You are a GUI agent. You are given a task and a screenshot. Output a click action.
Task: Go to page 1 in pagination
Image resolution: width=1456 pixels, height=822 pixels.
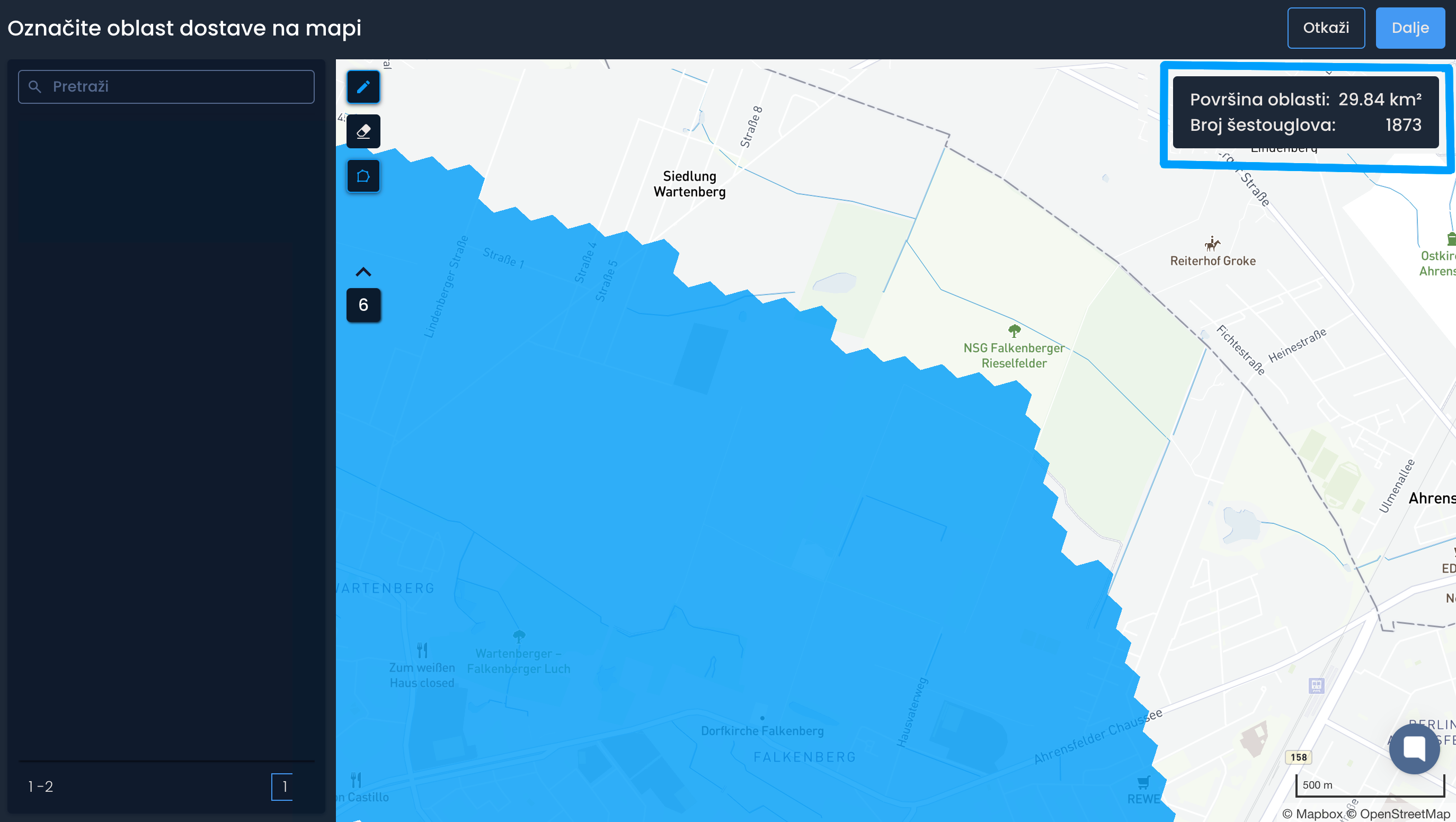(282, 787)
